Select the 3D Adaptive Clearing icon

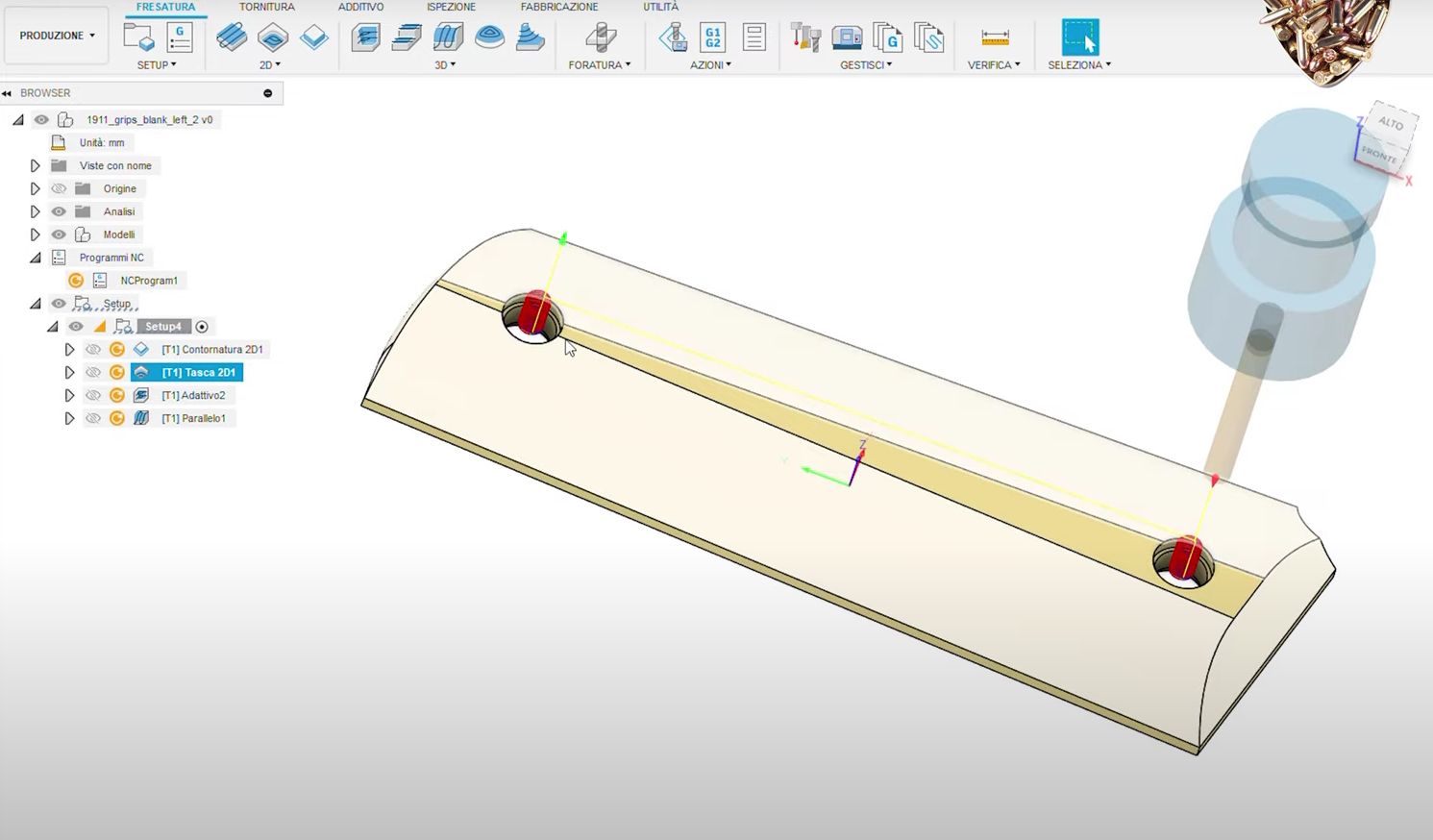(365, 37)
